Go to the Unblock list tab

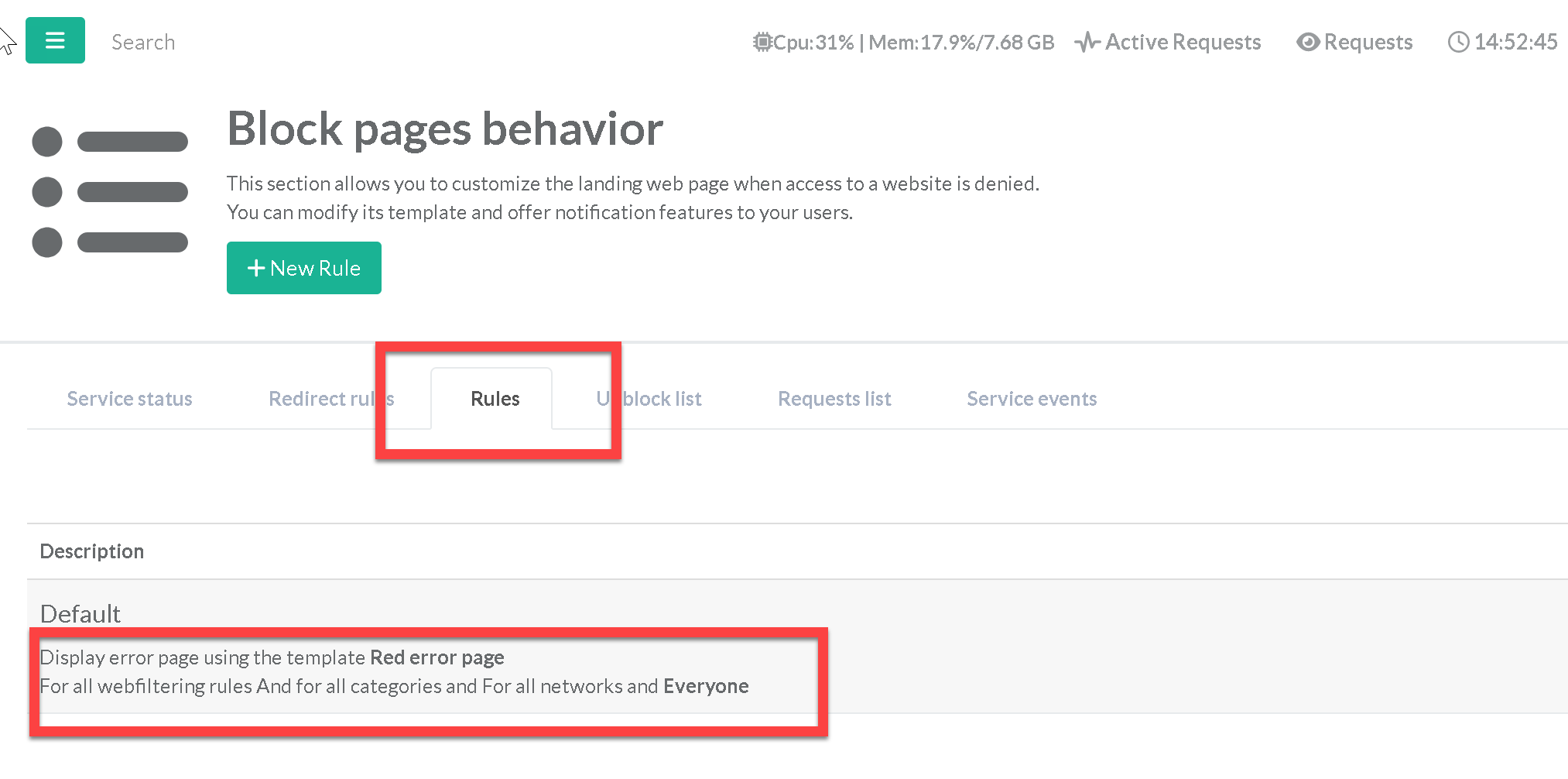coord(649,399)
